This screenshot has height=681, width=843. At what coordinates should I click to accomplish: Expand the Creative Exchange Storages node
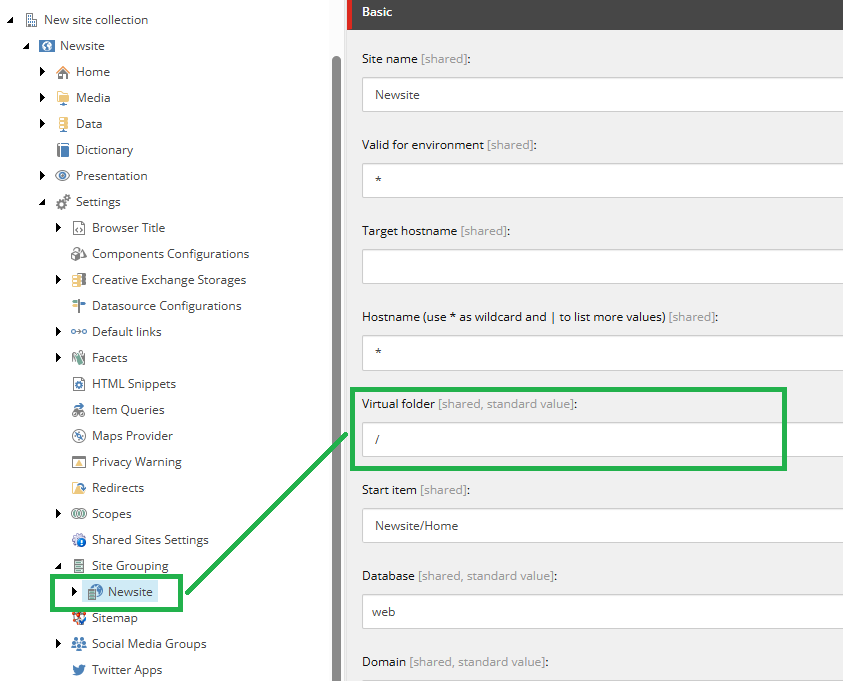point(59,280)
